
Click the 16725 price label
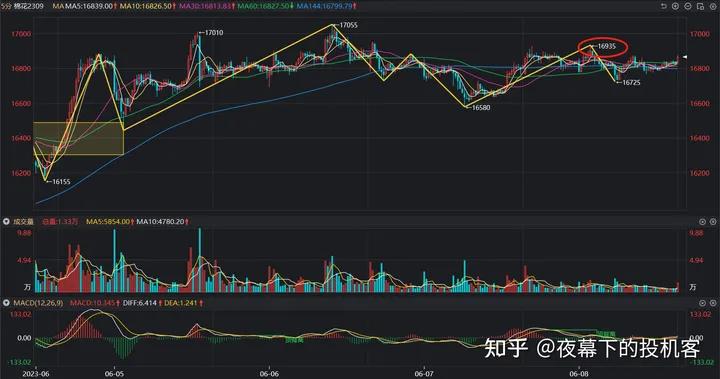[x=631, y=82]
